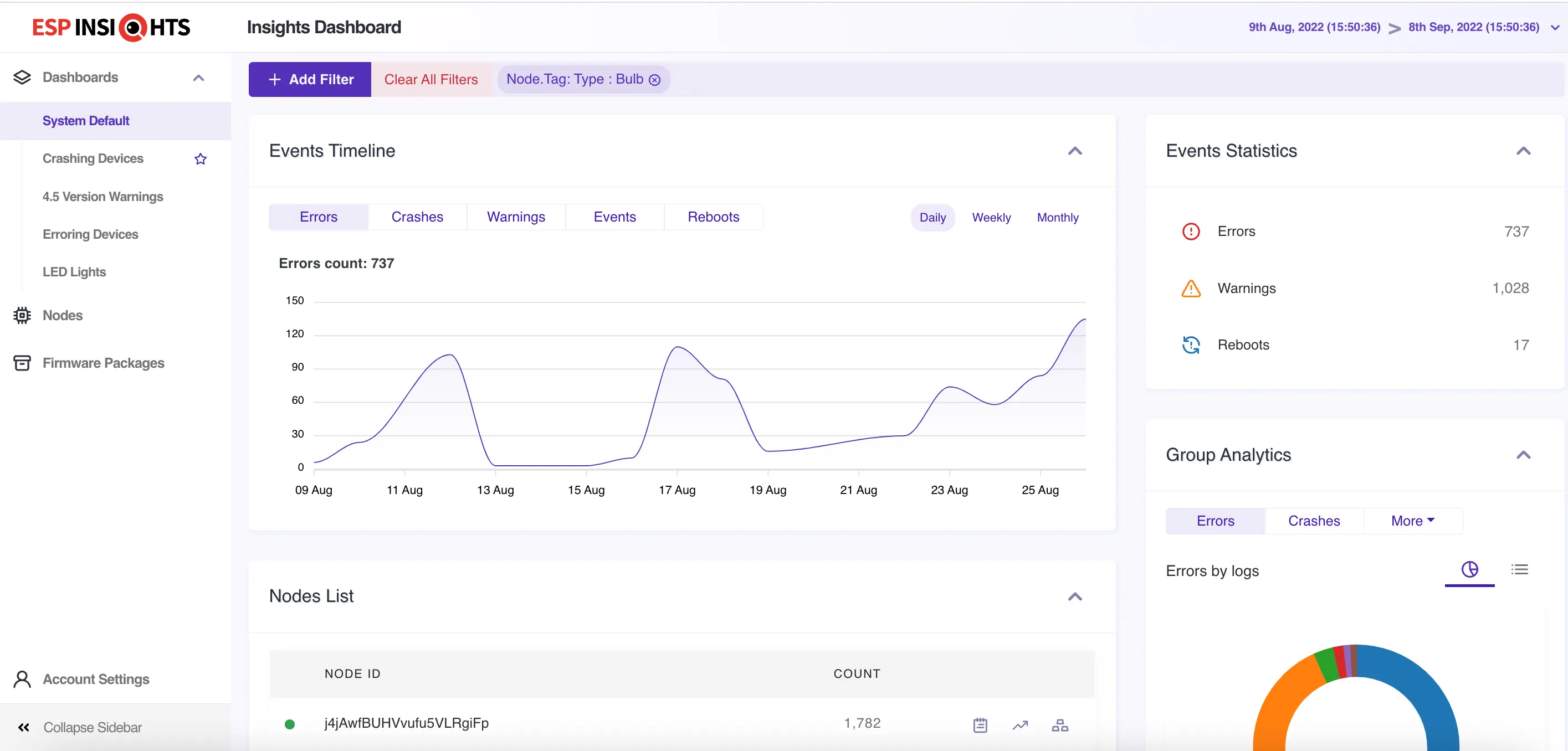Open node log calendar icon for j4jAwfBUHVvufu5VLRgiFp
Image resolution: width=1568 pixels, height=751 pixels.
coord(980,724)
